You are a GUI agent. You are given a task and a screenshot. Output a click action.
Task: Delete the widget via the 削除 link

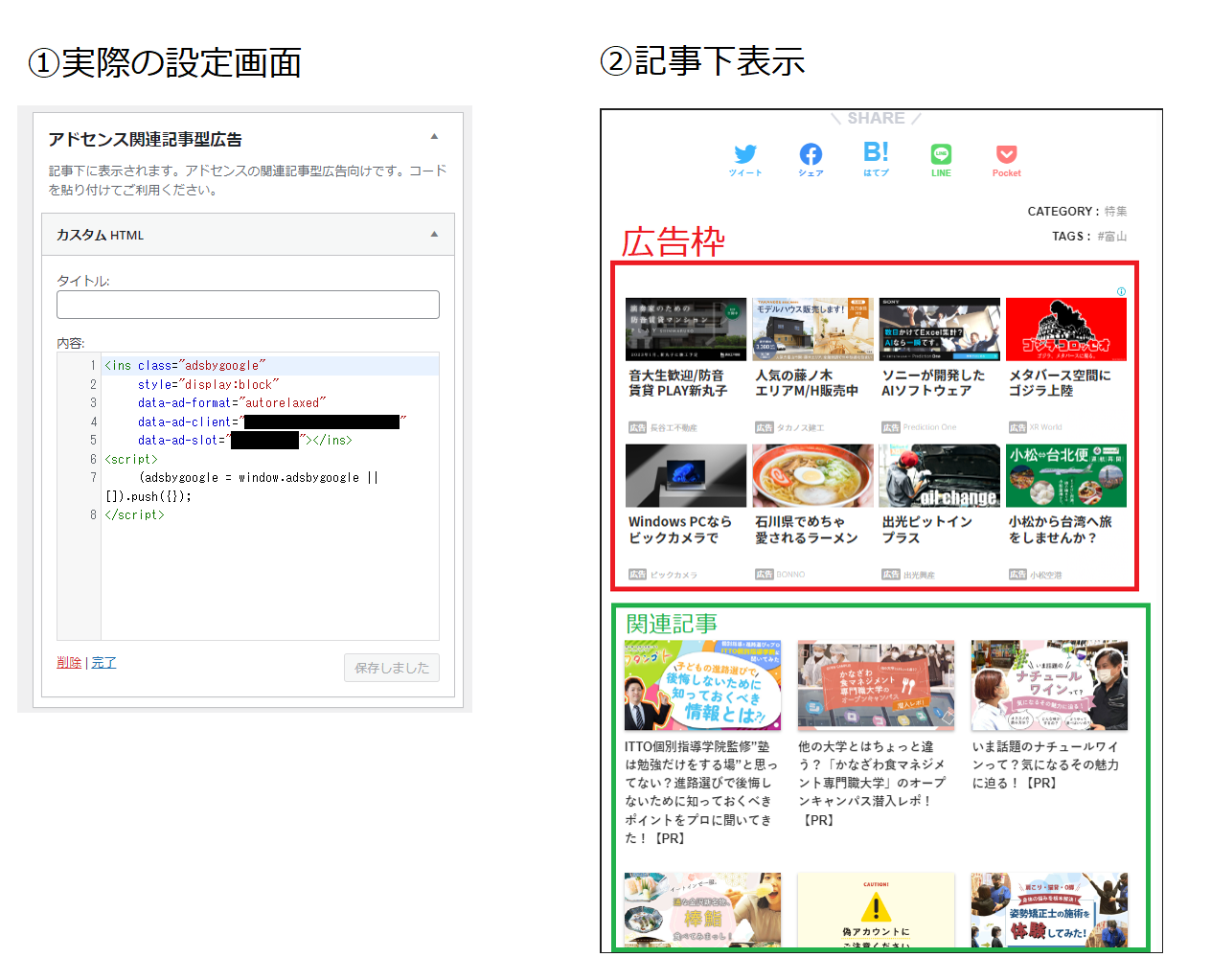click(69, 662)
